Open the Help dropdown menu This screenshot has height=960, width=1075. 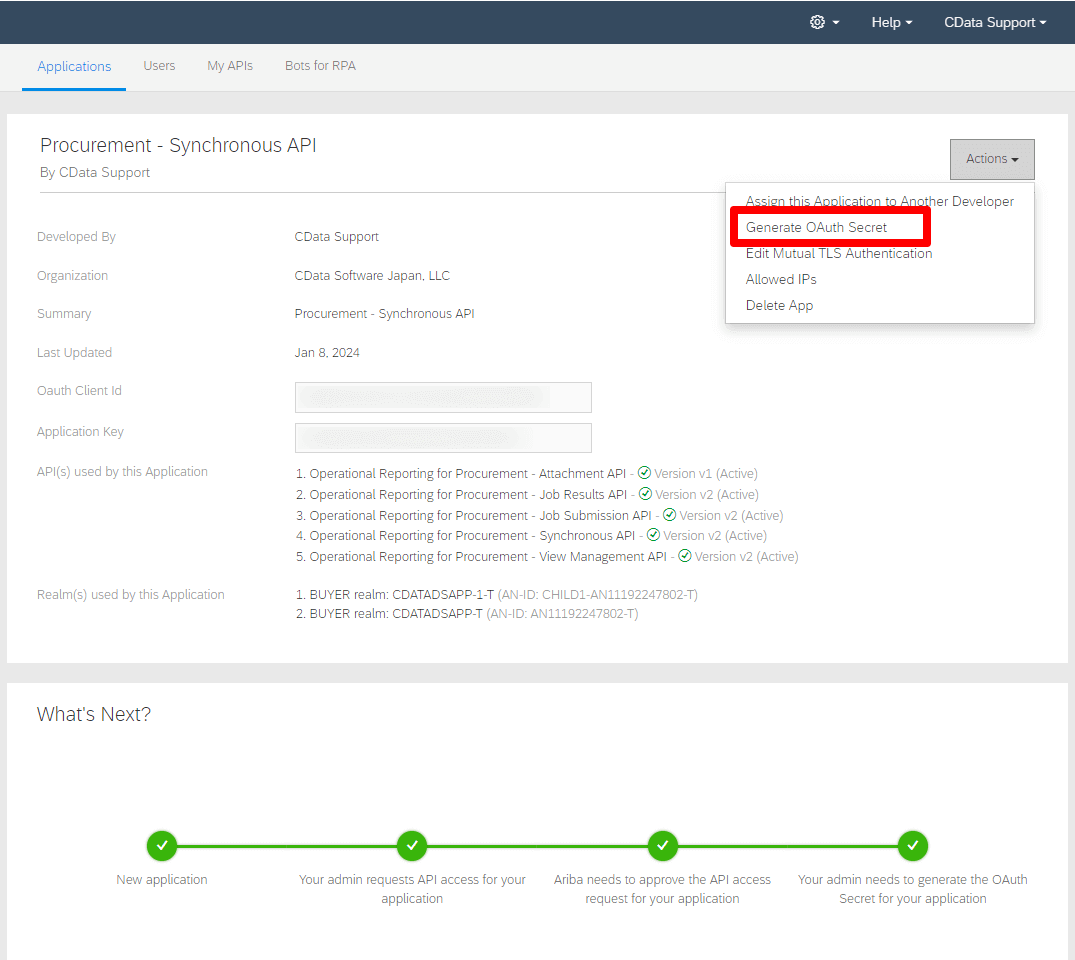[891, 22]
